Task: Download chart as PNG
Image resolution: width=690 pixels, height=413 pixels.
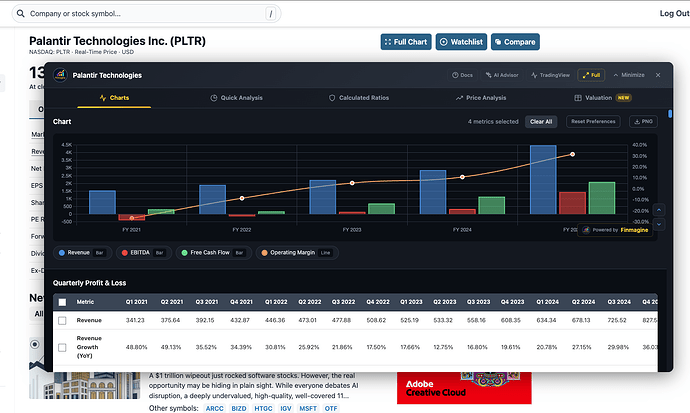Action: coord(643,121)
